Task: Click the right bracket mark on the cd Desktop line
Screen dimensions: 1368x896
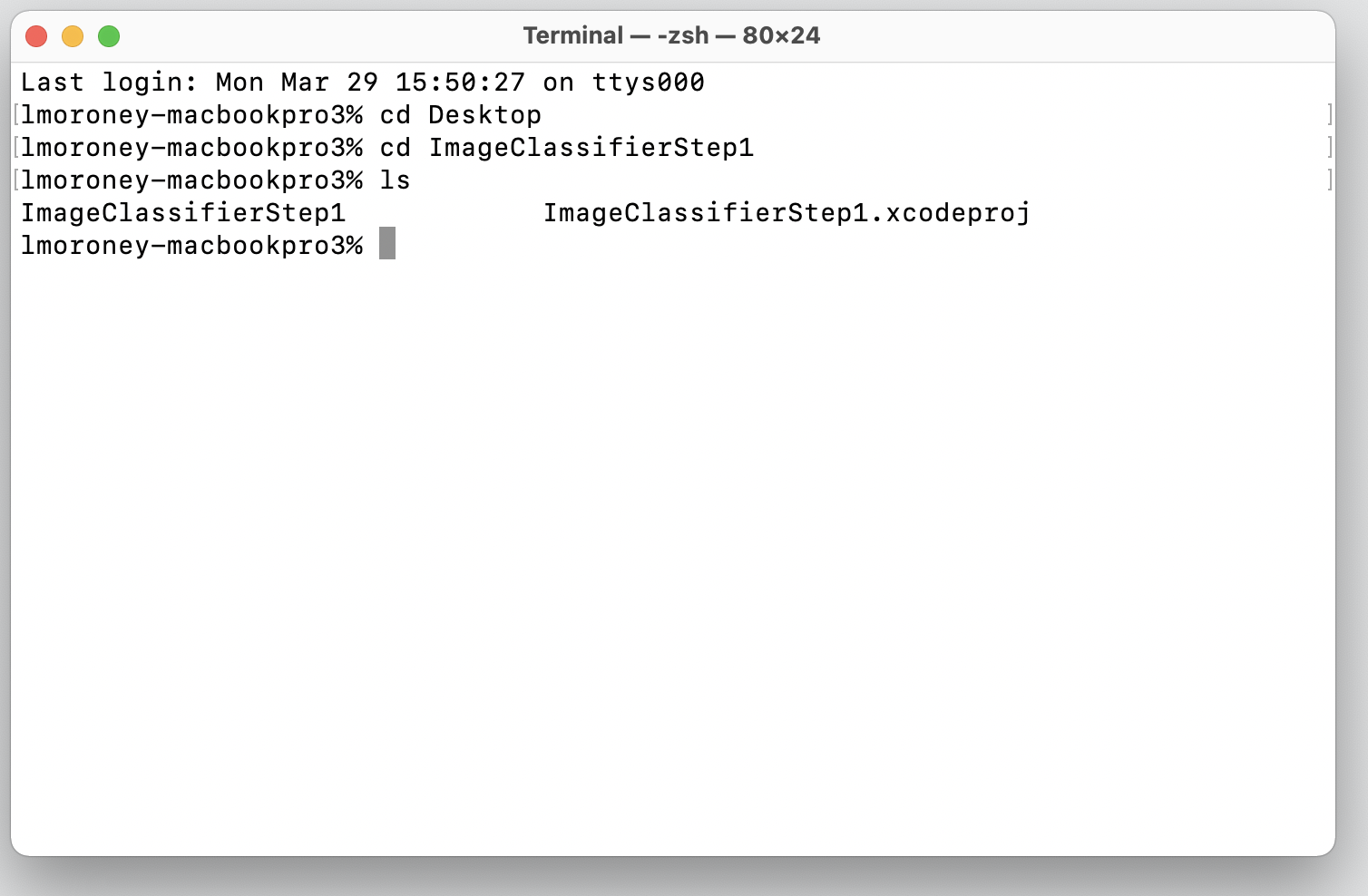Action: (x=1329, y=114)
